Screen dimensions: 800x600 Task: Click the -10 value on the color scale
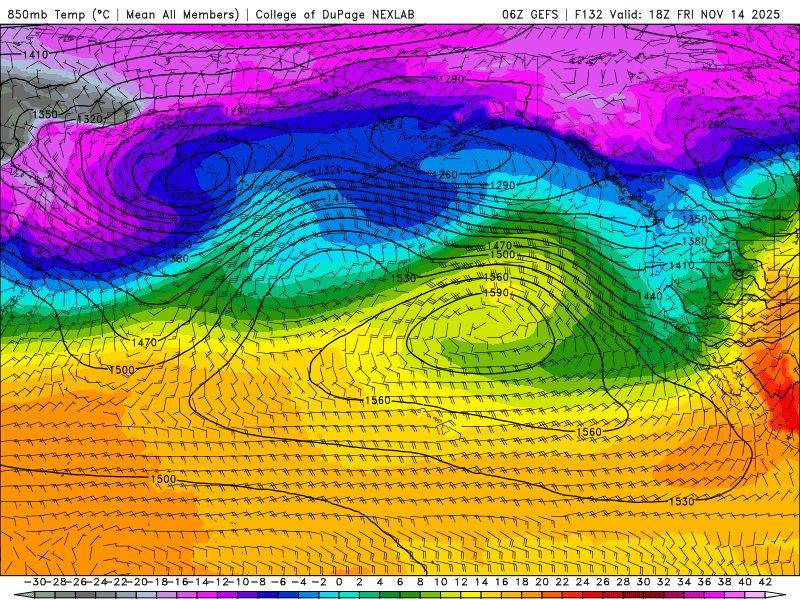238,582
